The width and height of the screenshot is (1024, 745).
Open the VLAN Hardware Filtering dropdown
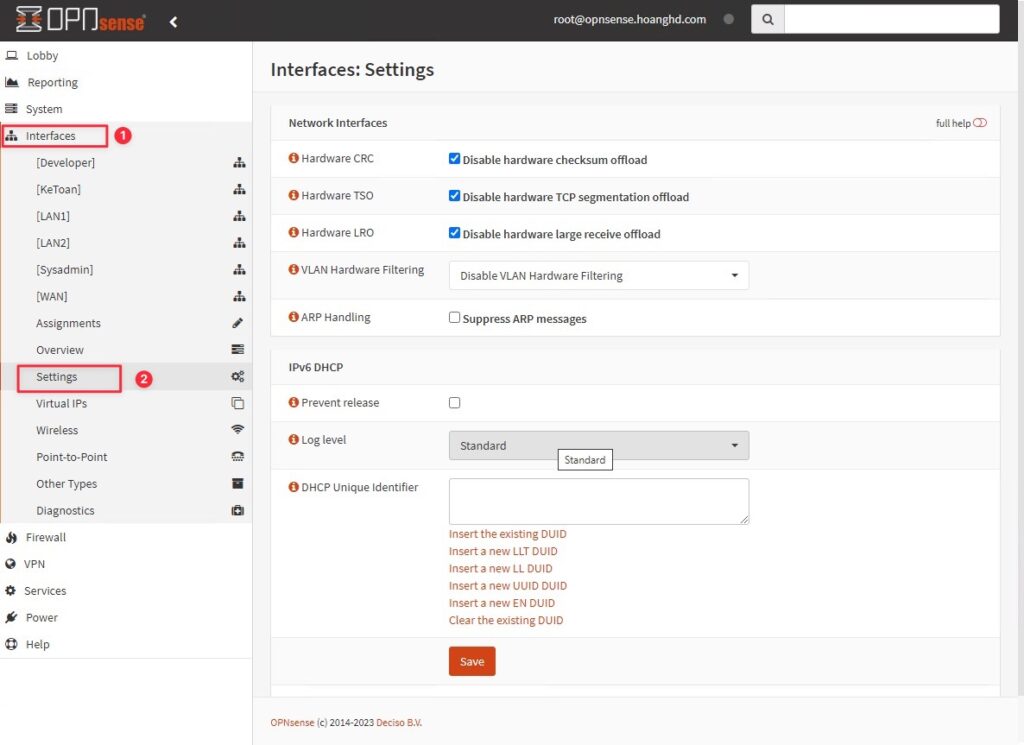[x=599, y=276]
